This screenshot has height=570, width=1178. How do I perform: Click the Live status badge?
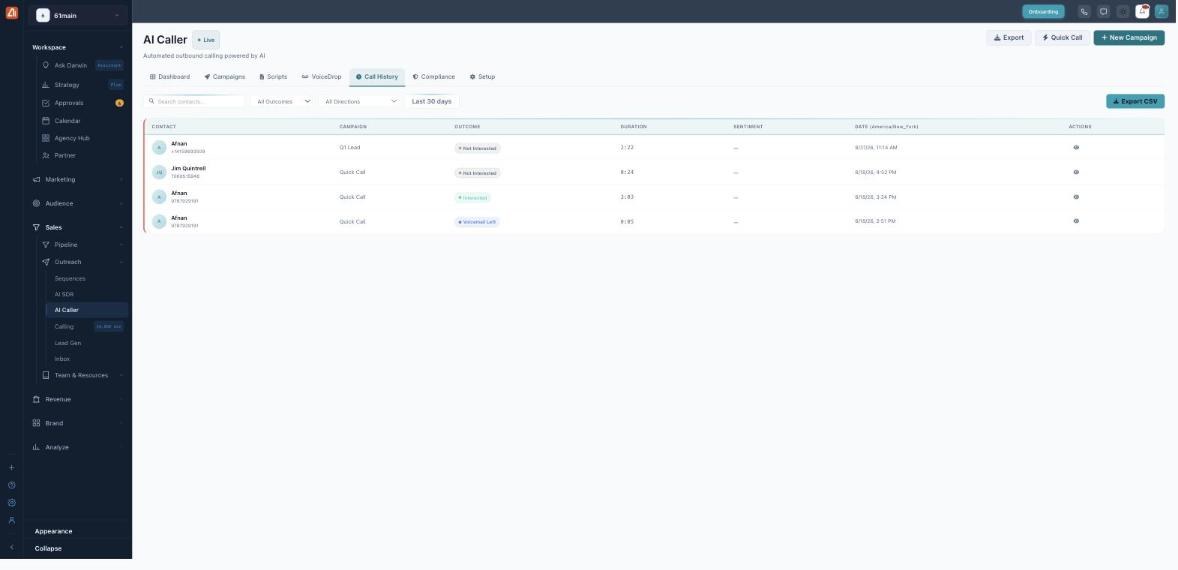tap(206, 40)
